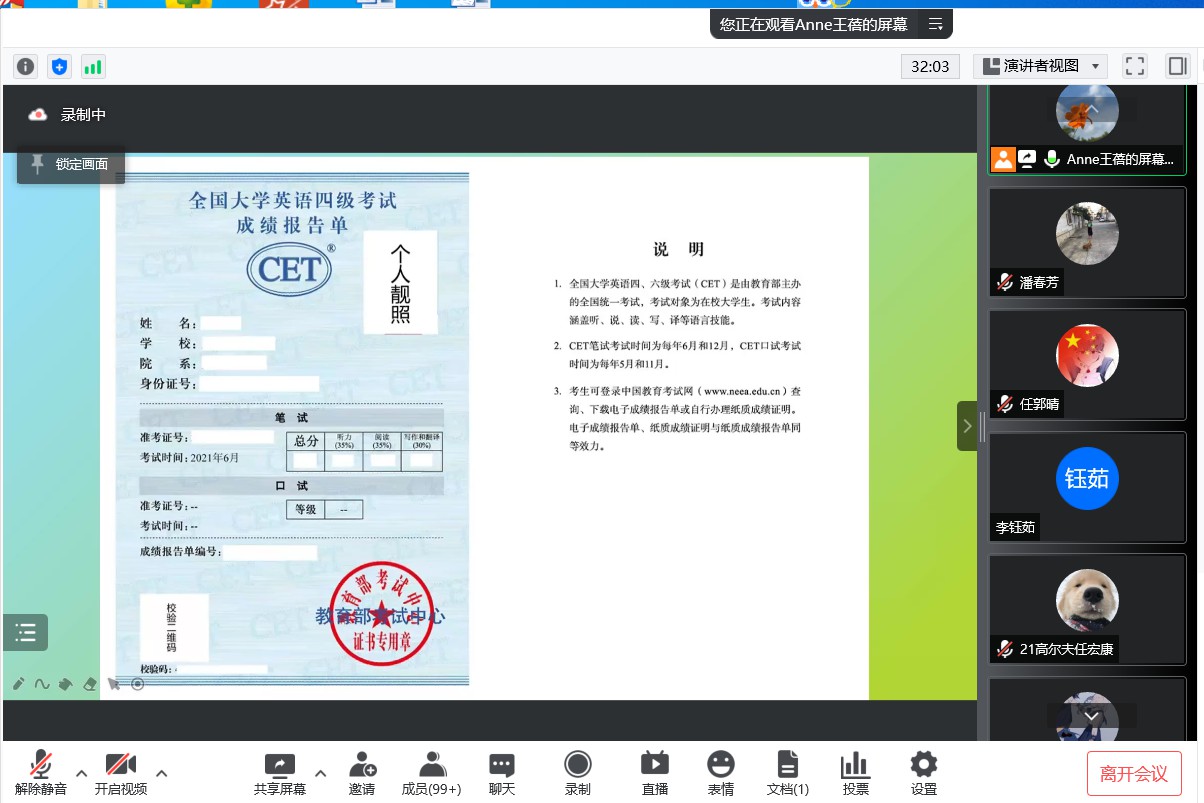Open 投票 polls from the toolbar
The width and height of the screenshot is (1204, 803).
(855, 772)
